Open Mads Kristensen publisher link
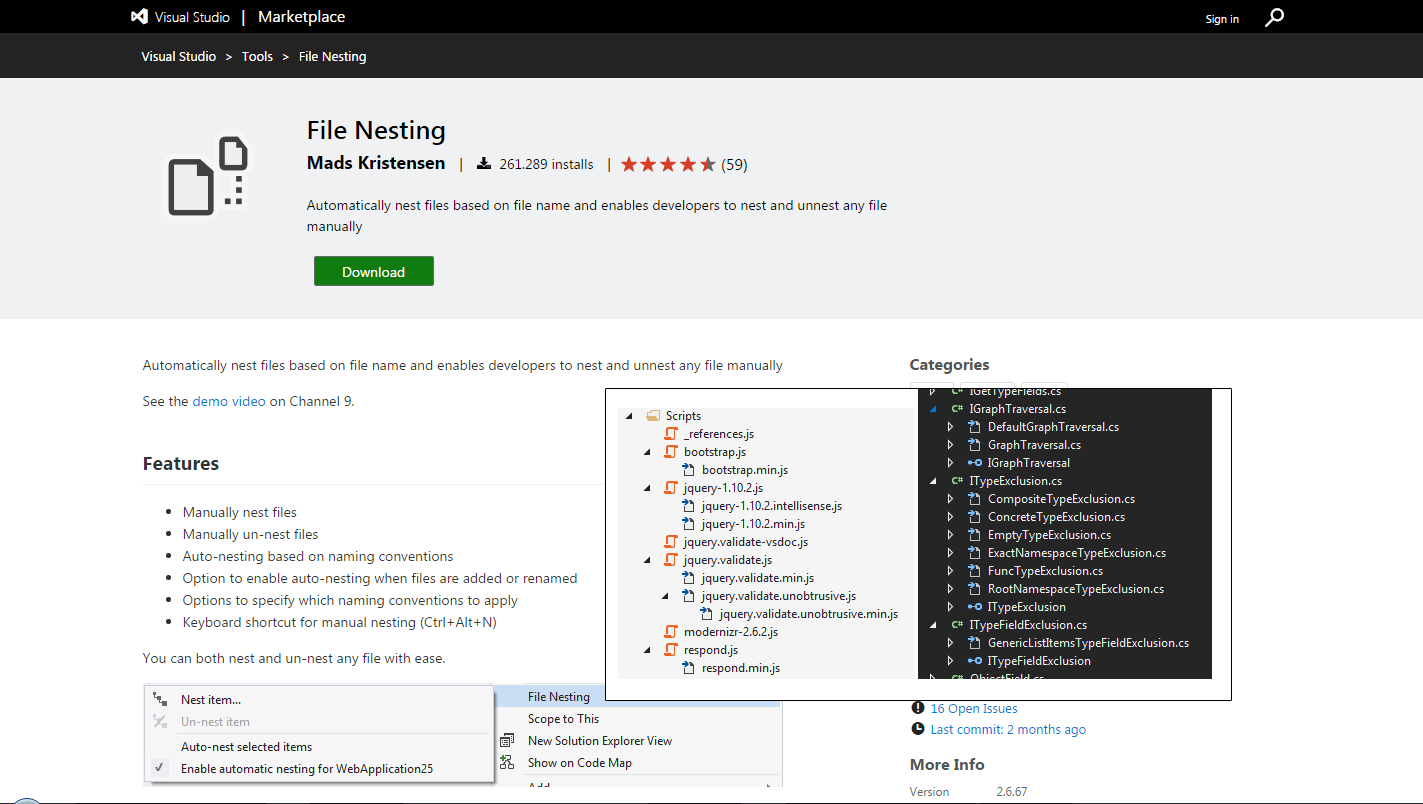The image size is (1423, 804). pyautogui.click(x=376, y=163)
